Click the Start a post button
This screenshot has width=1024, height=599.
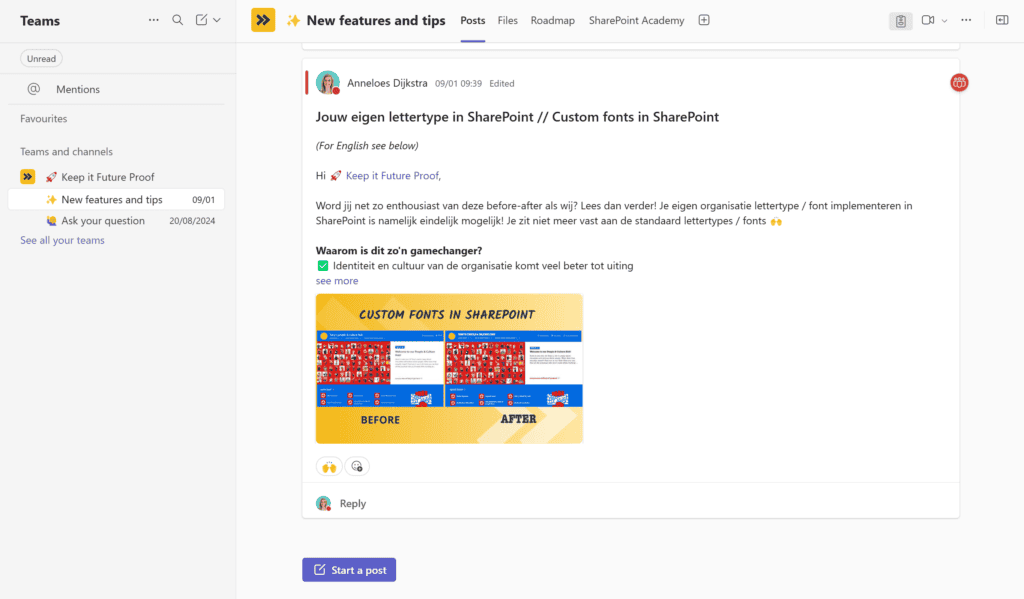pos(349,570)
